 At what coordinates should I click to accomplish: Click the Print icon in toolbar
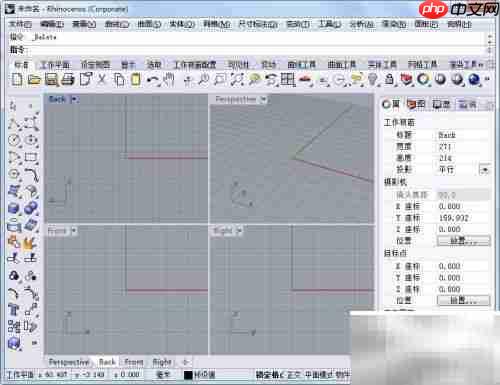[x=68, y=80]
